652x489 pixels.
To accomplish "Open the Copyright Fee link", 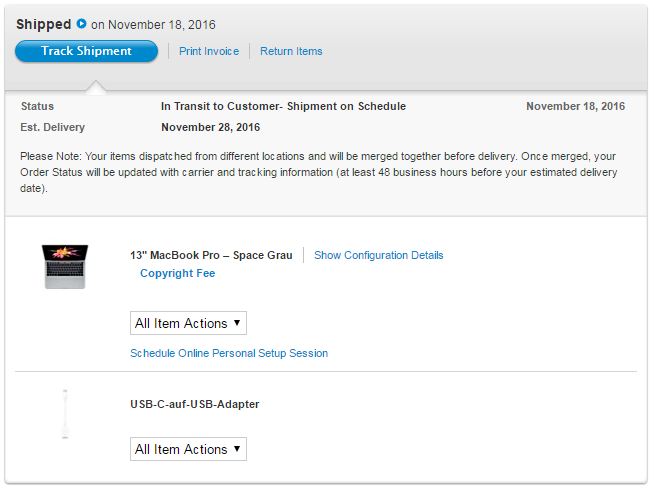I will click(x=177, y=273).
